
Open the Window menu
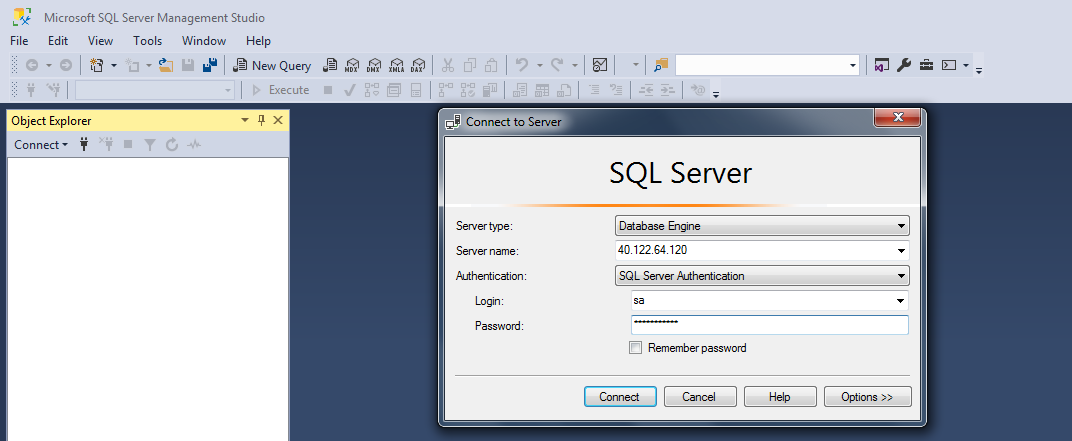tap(204, 41)
